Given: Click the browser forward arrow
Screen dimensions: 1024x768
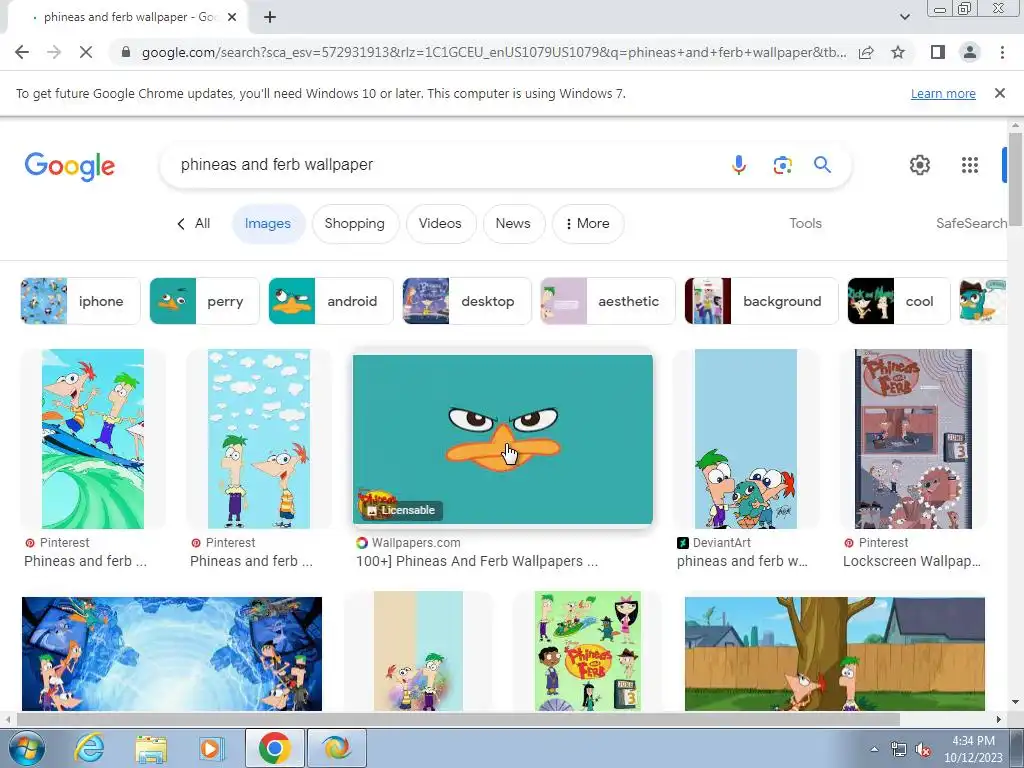Looking at the screenshot, I should point(54,52).
